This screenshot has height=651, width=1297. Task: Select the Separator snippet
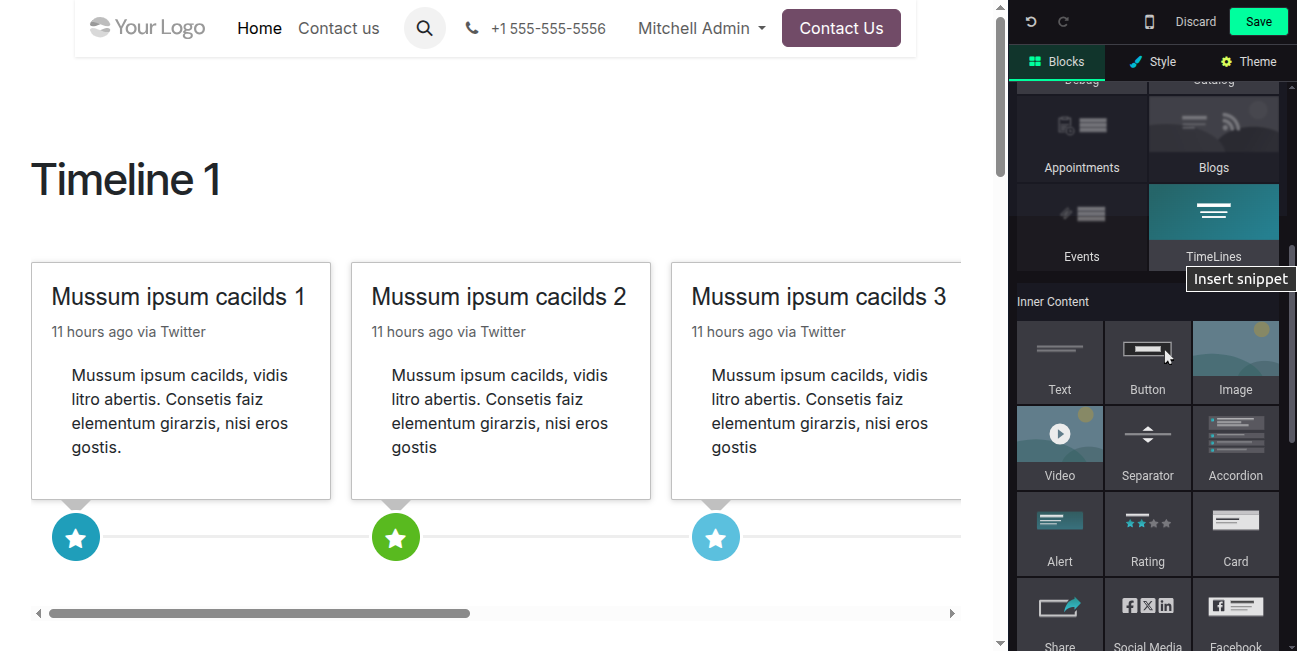point(1148,447)
